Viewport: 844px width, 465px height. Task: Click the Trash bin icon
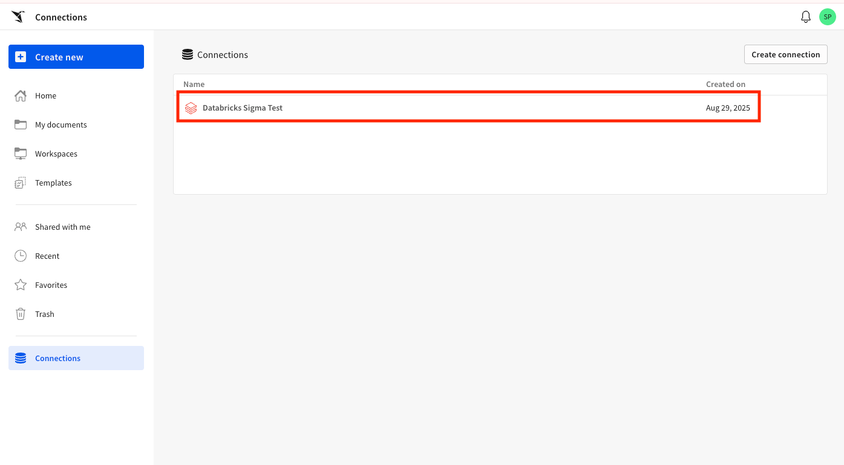point(20,314)
